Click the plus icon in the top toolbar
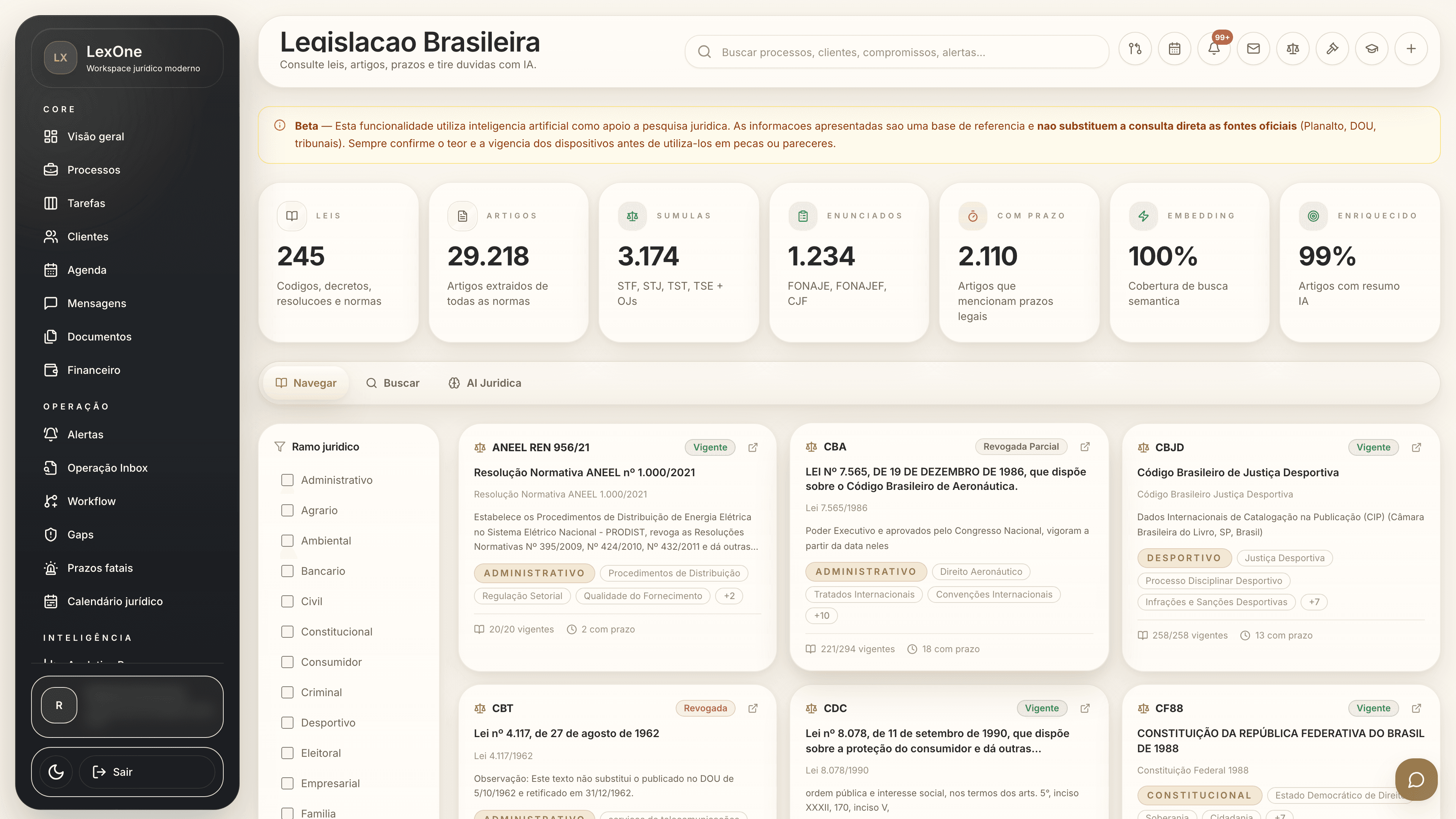Viewport: 1456px width, 819px height. [x=1411, y=49]
